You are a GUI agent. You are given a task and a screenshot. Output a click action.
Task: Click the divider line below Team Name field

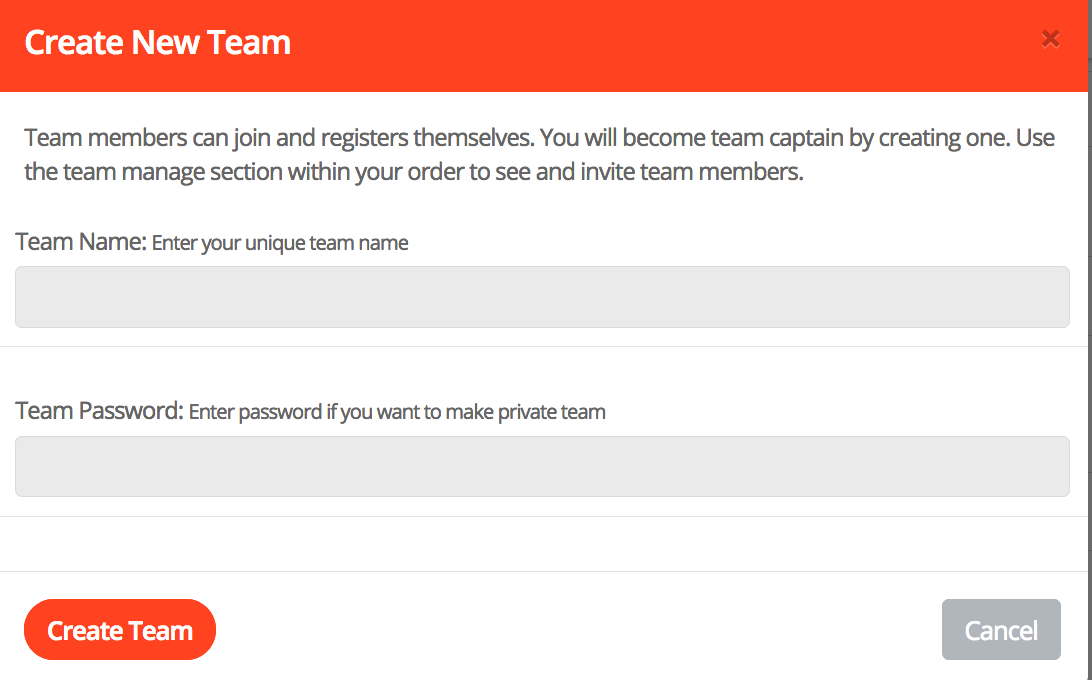(546, 347)
